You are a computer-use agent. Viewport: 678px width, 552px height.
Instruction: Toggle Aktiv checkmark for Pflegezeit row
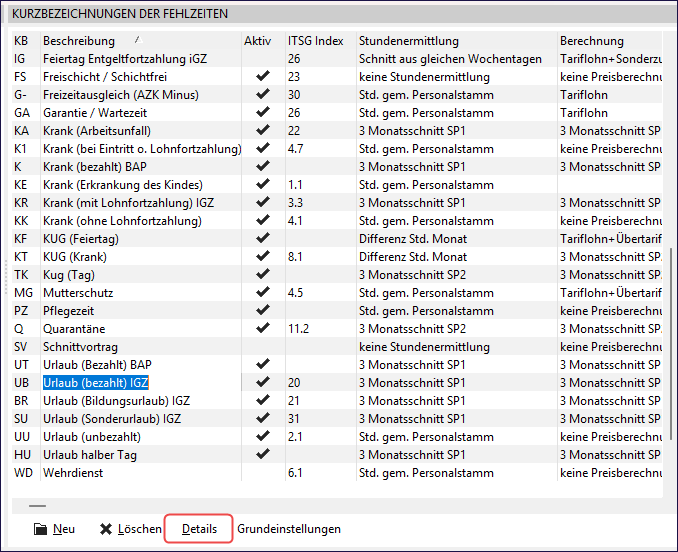pyautogui.click(x=263, y=310)
